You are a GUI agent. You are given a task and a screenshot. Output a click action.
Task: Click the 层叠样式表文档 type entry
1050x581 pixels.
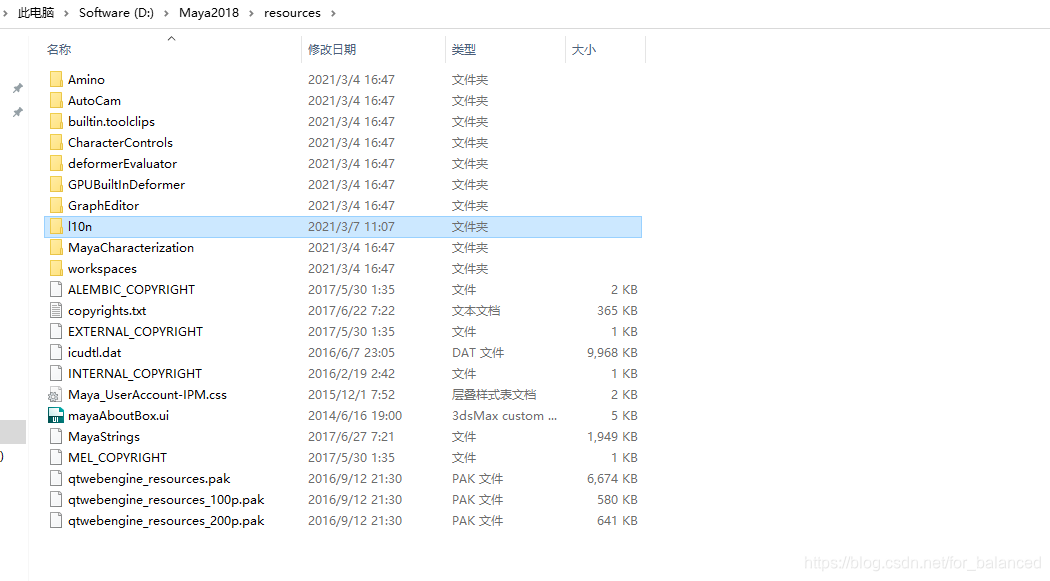pyautogui.click(x=494, y=395)
